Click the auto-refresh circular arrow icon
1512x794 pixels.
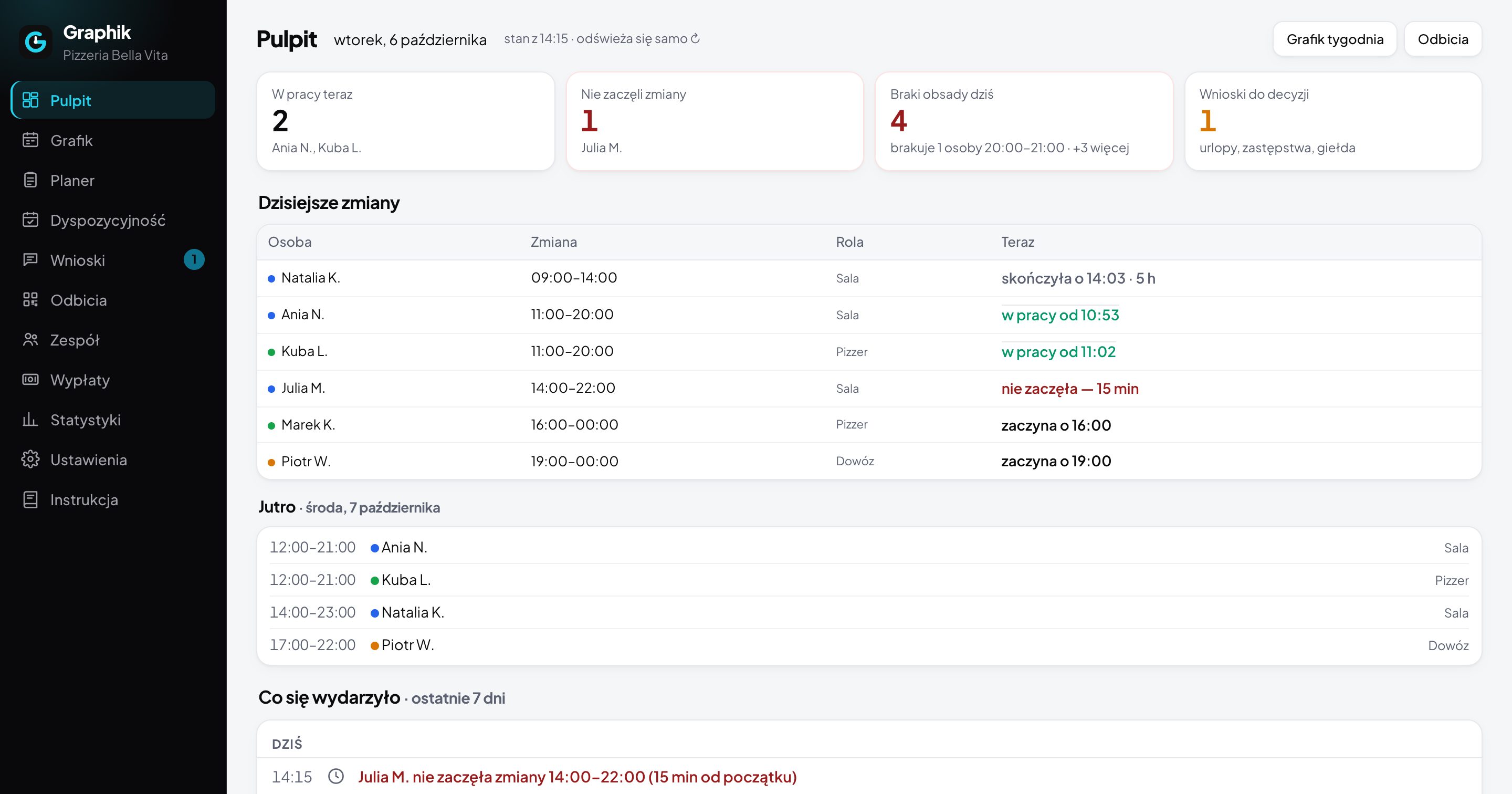[x=696, y=39]
